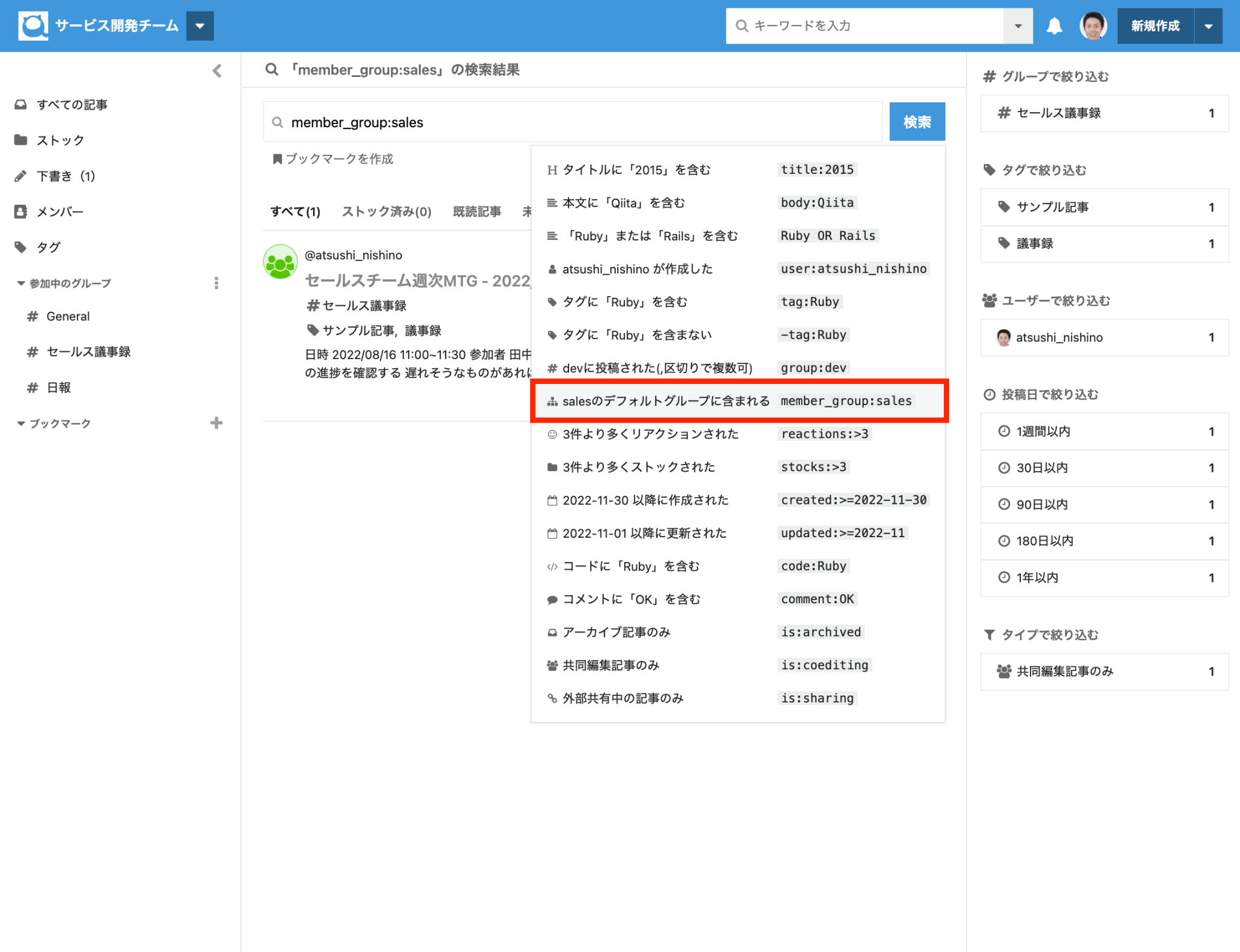Viewport: 1240px width, 952px height.
Task: Open the user avatar profile menu
Action: (1093, 26)
